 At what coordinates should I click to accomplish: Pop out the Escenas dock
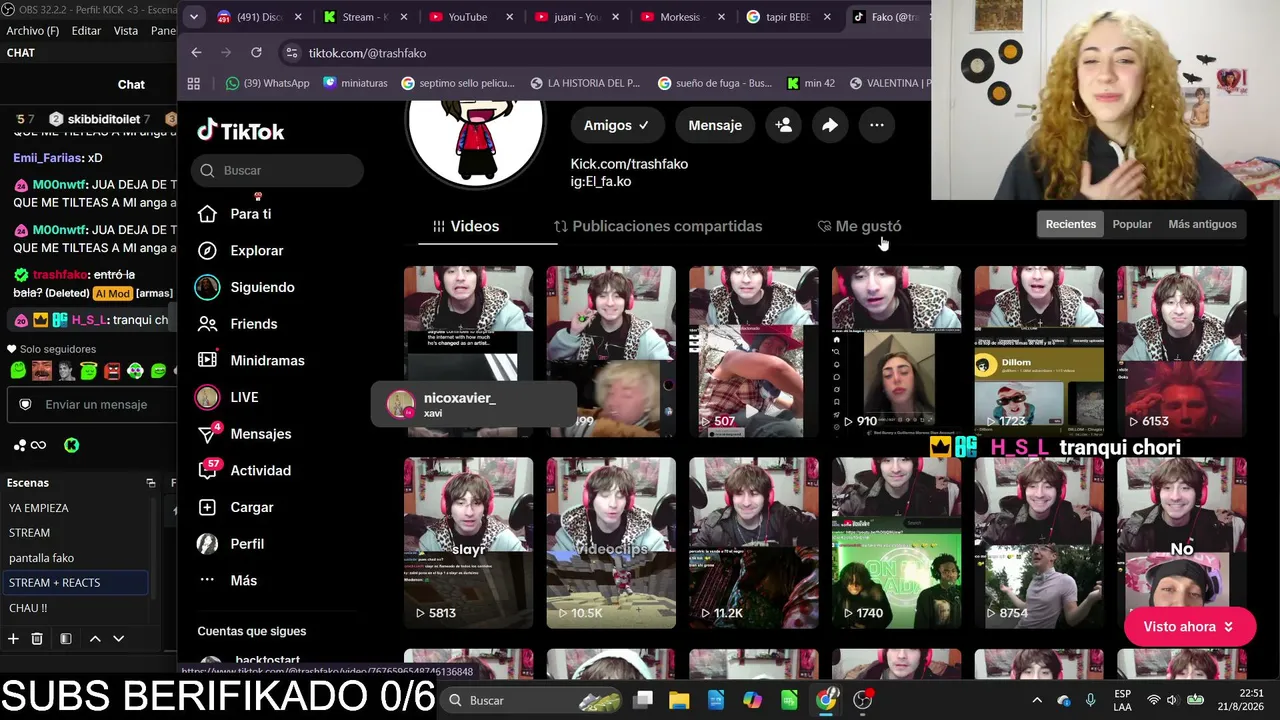point(151,483)
